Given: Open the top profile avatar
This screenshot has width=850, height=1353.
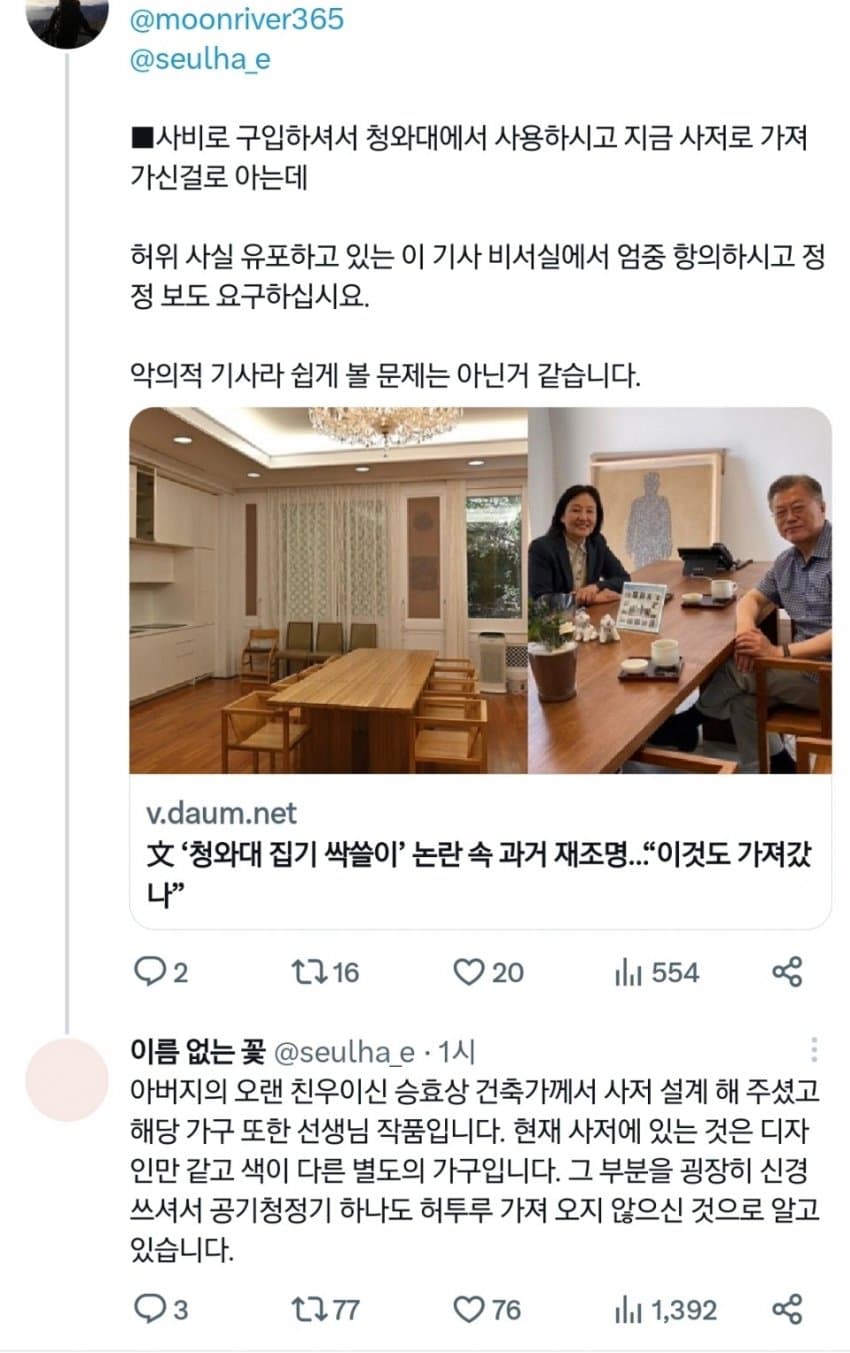Looking at the screenshot, I should [67, 20].
